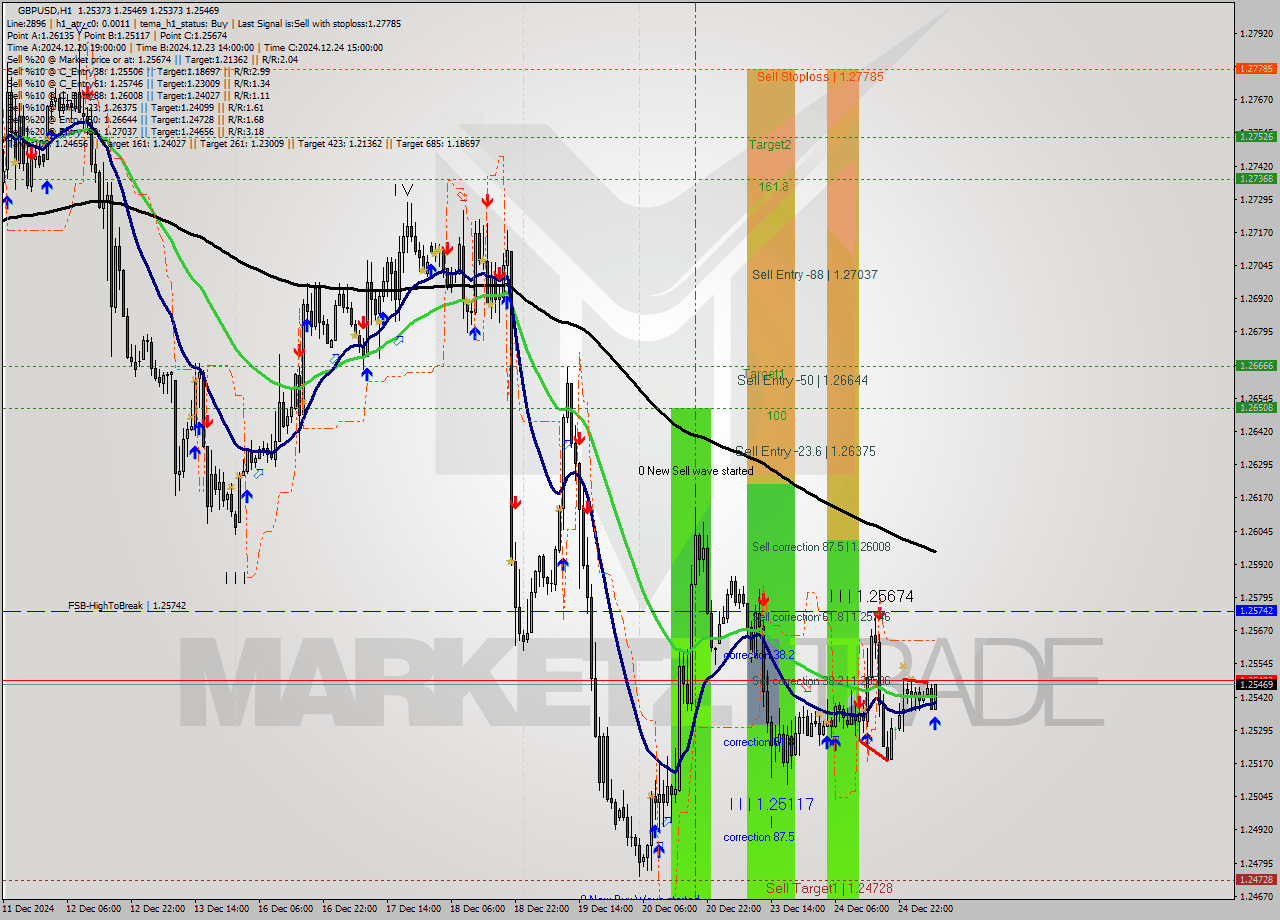Click the green 1.26666 price tag

1256,365
